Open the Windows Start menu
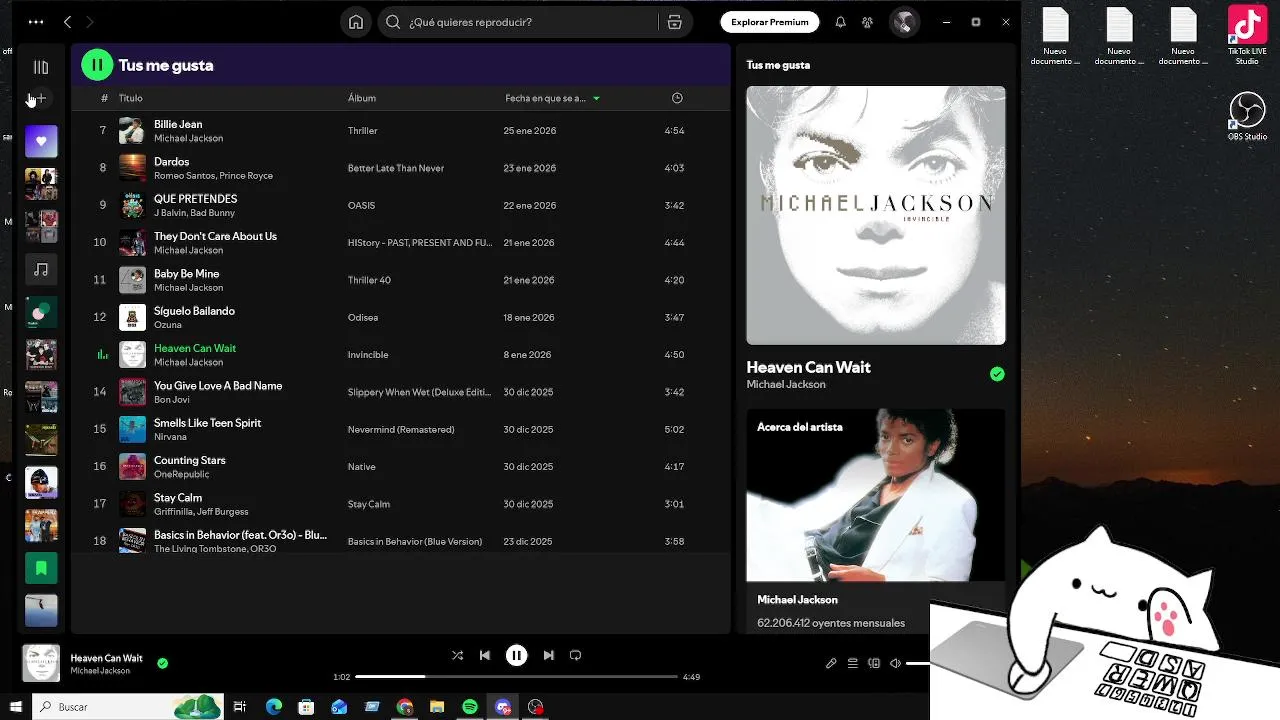Viewport: 1280px width, 720px height. pos(15,707)
